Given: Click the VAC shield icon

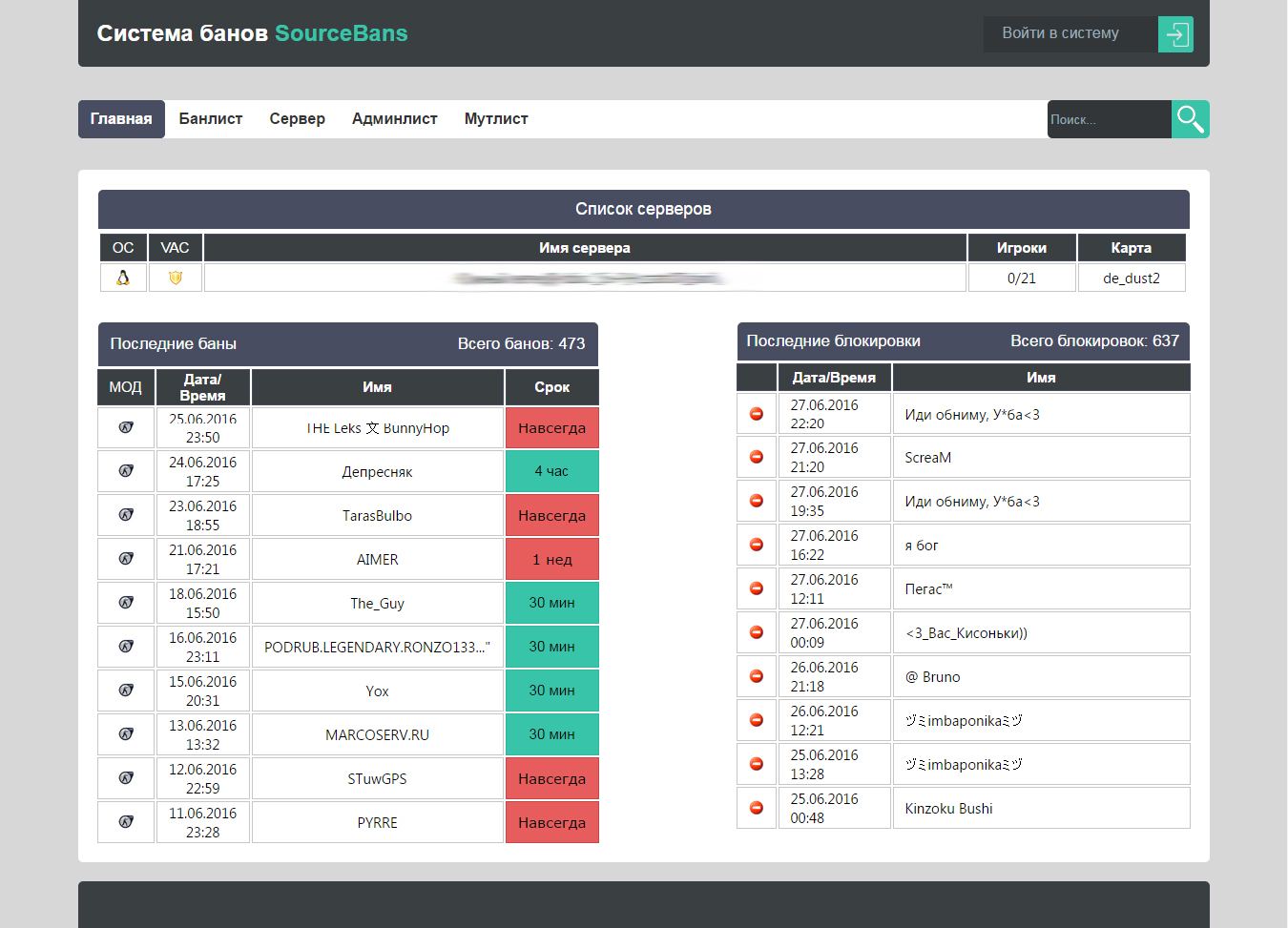Looking at the screenshot, I should [x=175, y=278].
